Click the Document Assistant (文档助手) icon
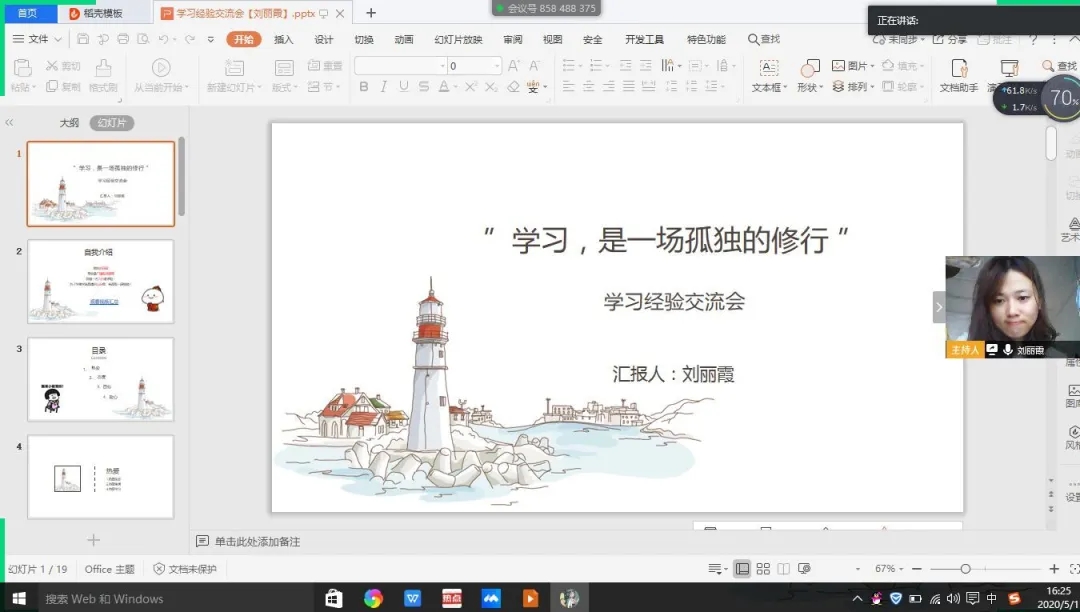Viewport: 1080px width, 612px height. point(958,68)
